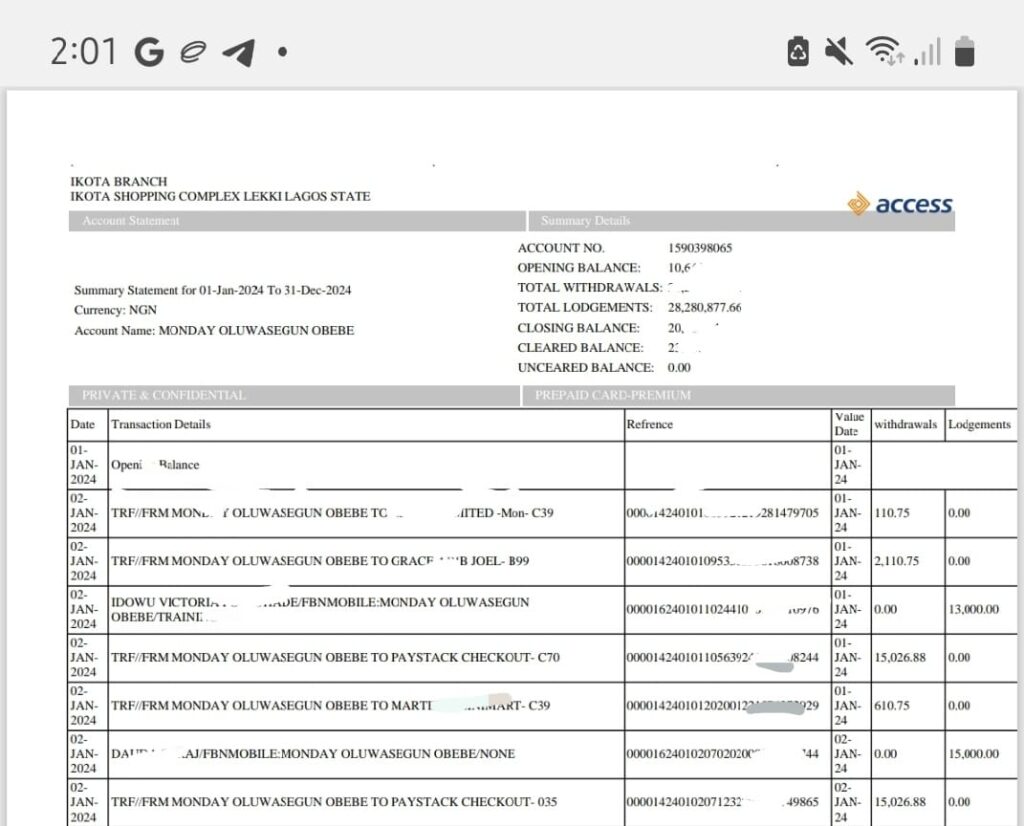Select the OPENING BALANCE label in summary
This screenshot has height=826, width=1024.
(579, 268)
